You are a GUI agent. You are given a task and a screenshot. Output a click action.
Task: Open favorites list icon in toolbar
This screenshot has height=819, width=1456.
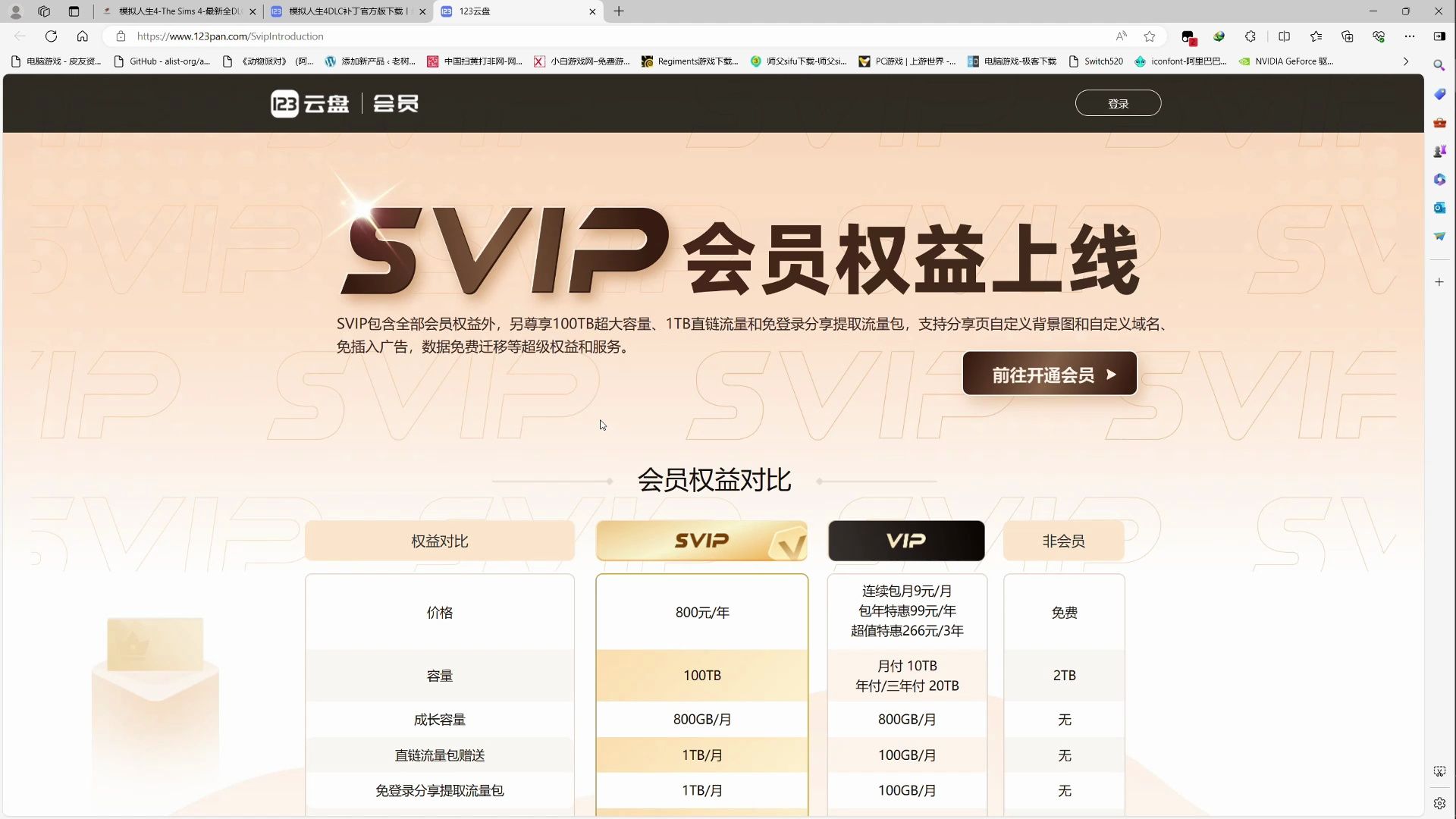(x=1316, y=36)
